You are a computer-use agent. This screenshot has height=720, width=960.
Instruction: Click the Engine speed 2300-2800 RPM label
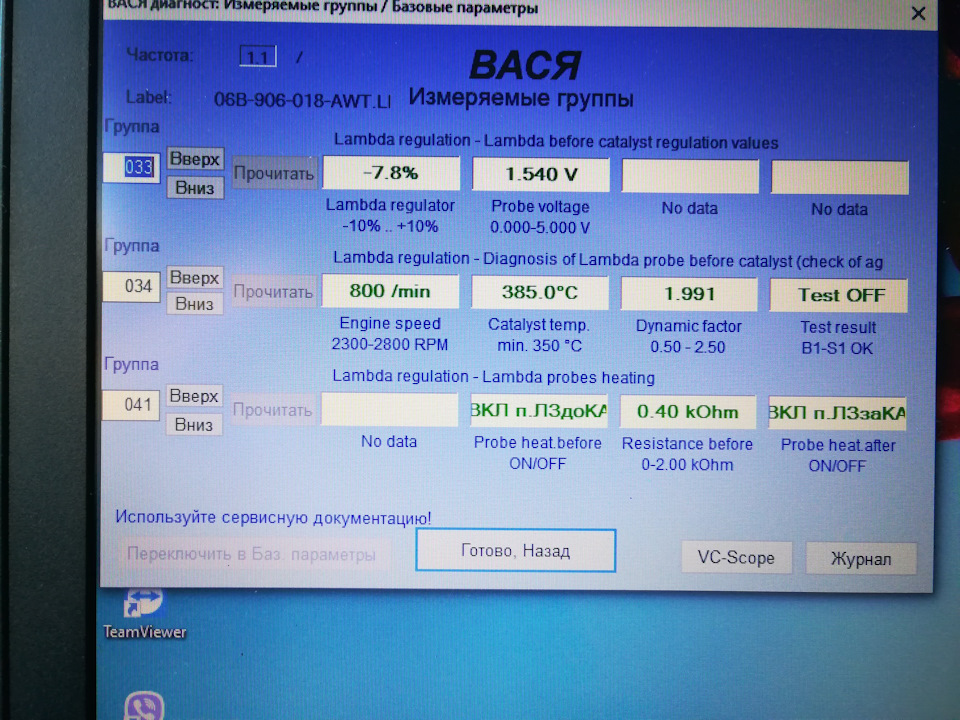pos(390,334)
